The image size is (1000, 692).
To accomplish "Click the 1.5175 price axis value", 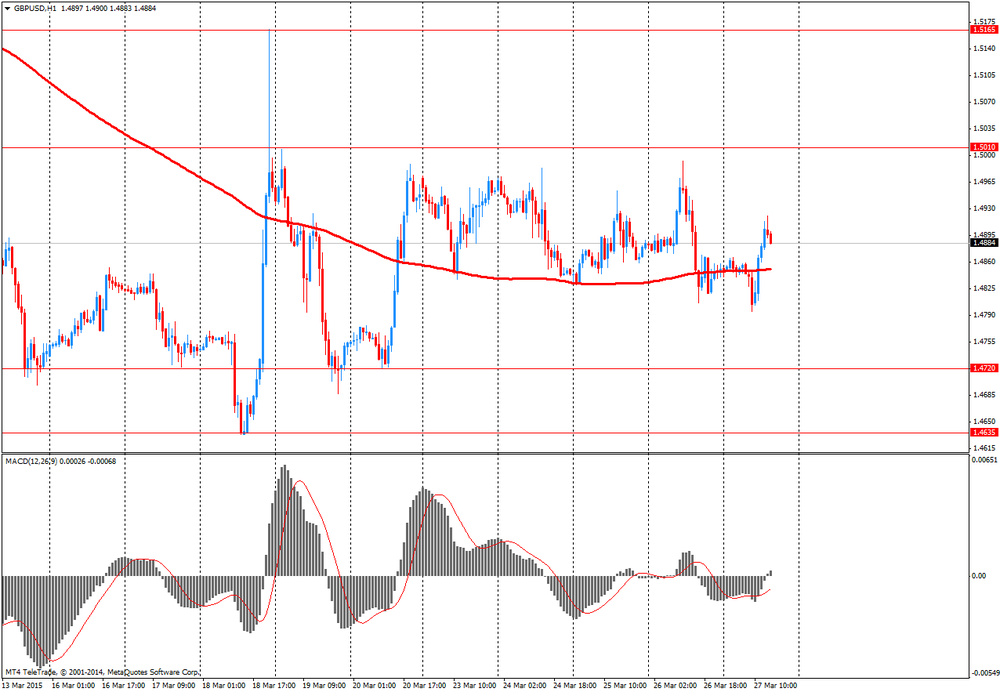I will tap(984, 22).
